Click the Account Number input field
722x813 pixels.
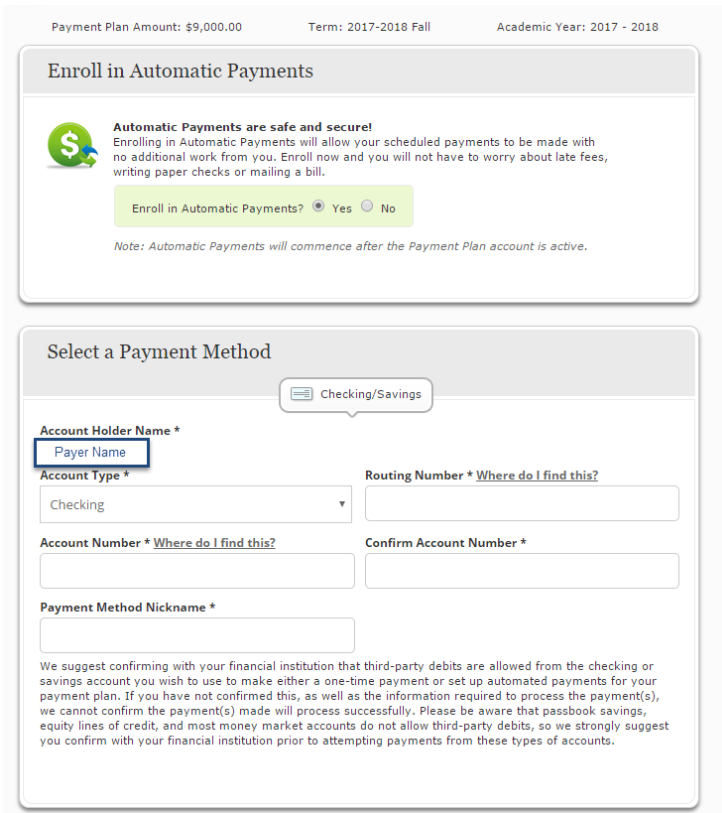coord(197,571)
